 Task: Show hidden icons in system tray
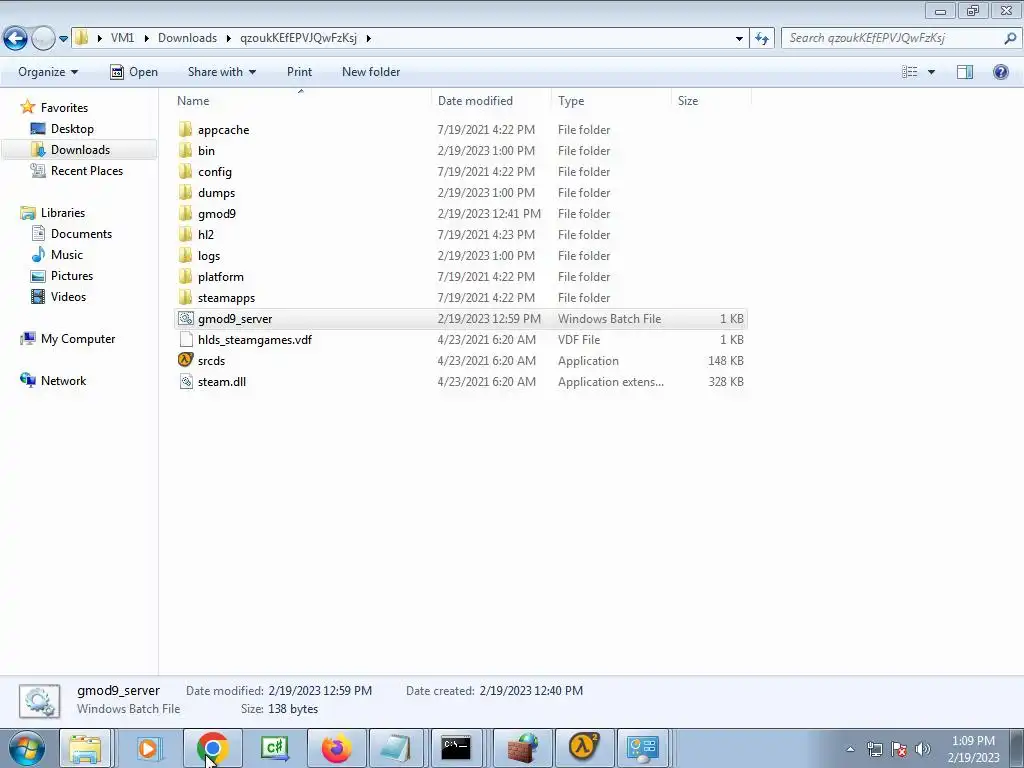pos(850,750)
